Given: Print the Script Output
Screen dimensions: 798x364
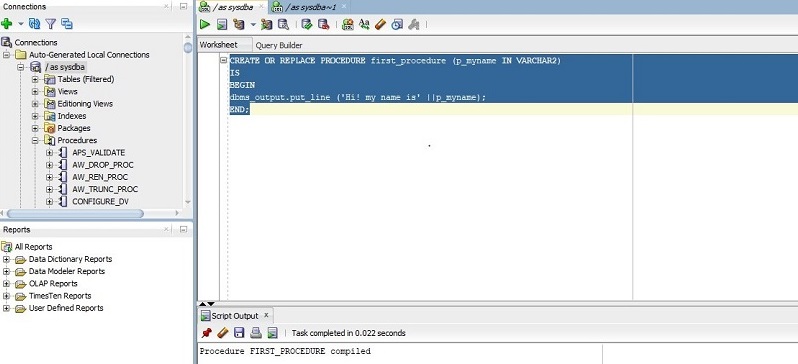Looking at the screenshot, I should coord(255,333).
